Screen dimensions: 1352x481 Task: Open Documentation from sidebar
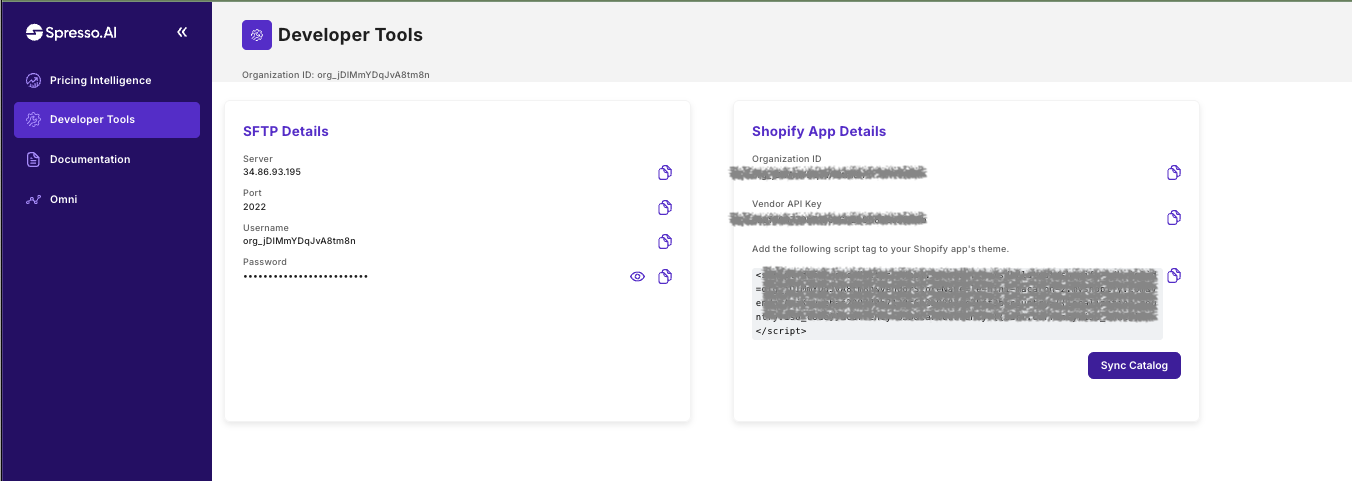[107, 159]
